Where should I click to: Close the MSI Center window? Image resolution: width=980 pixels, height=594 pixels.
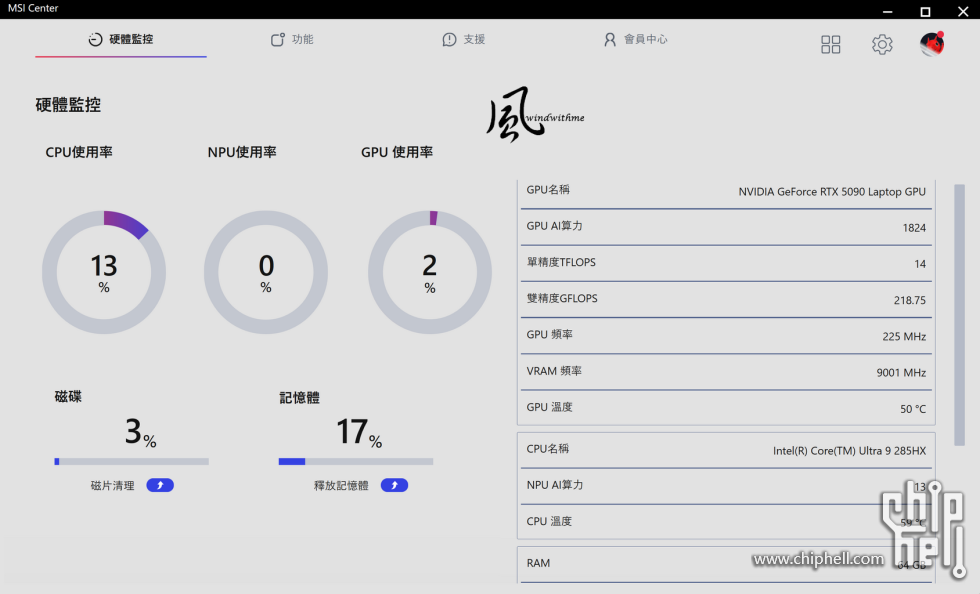point(963,11)
